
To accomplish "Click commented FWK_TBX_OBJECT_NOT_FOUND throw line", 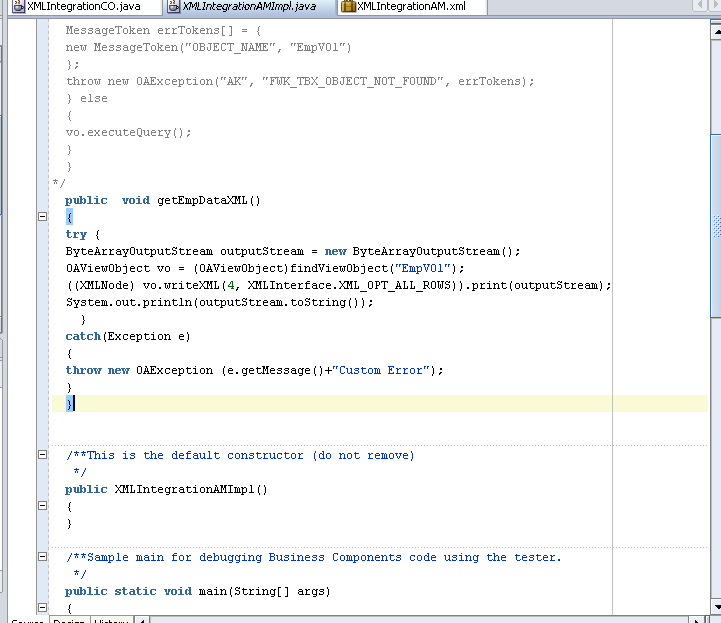I will pyautogui.click(x=300, y=82).
